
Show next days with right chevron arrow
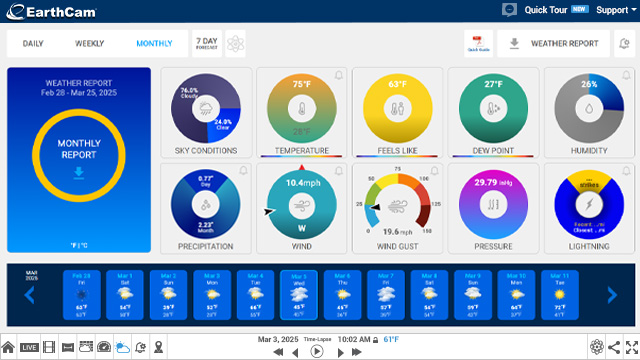click(612, 295)
